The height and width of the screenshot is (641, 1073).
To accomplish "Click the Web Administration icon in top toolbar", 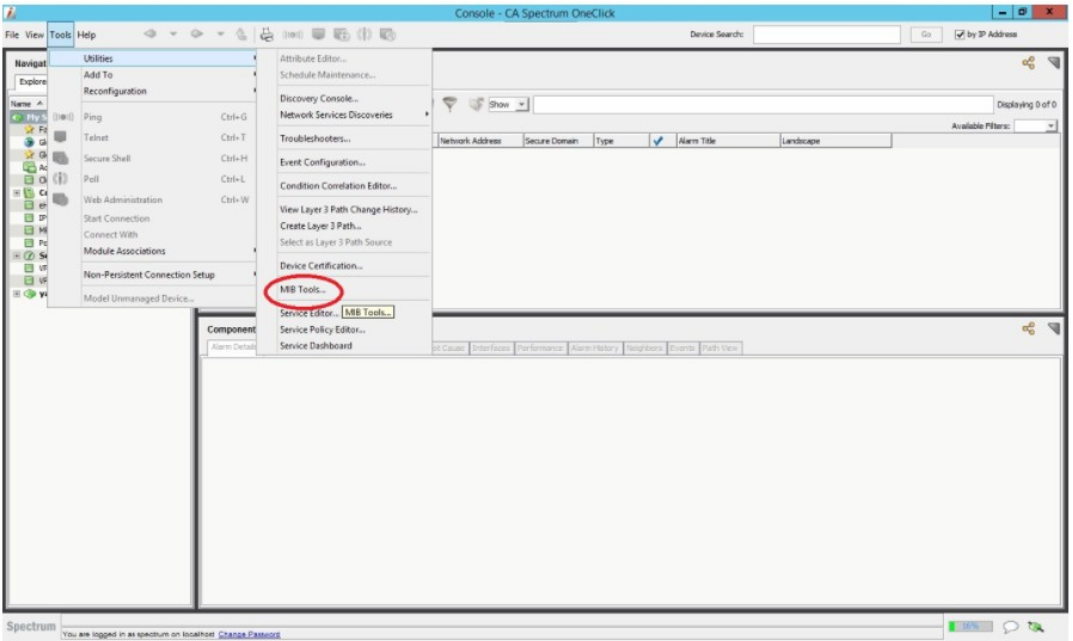I will coord(388,34).
